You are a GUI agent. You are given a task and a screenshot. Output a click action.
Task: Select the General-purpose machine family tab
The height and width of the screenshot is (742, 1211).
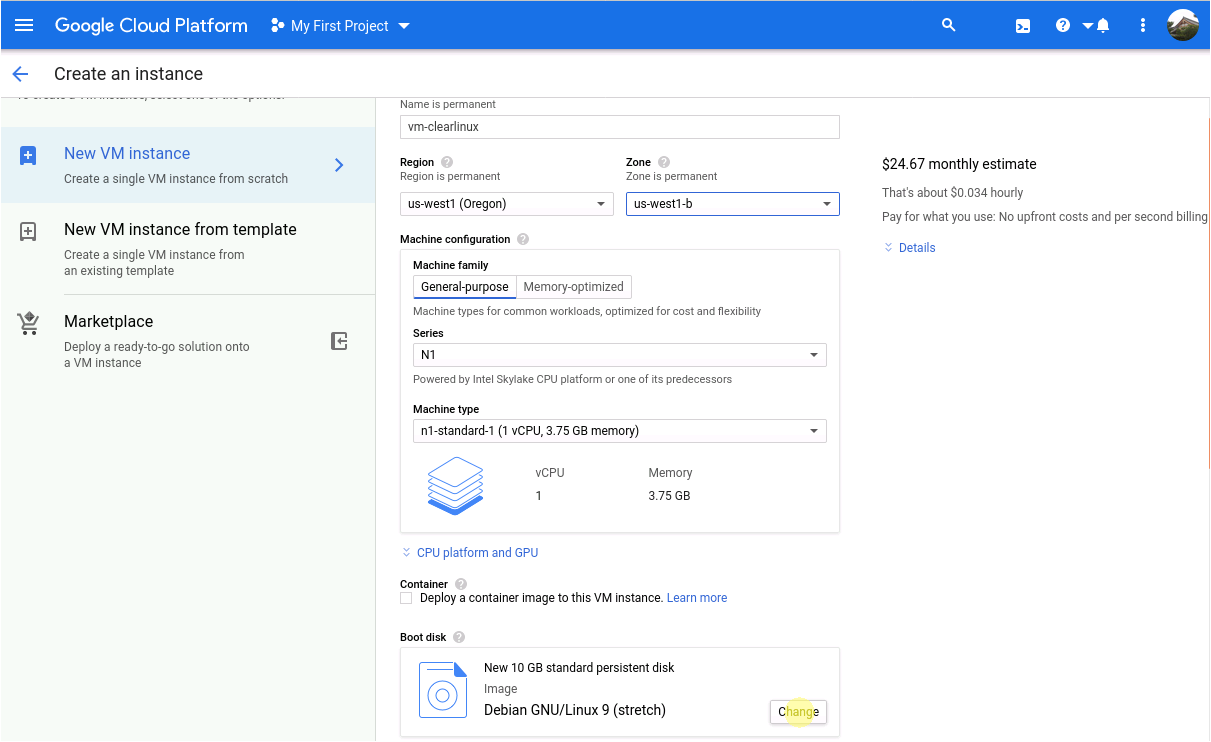coord(464,287)
